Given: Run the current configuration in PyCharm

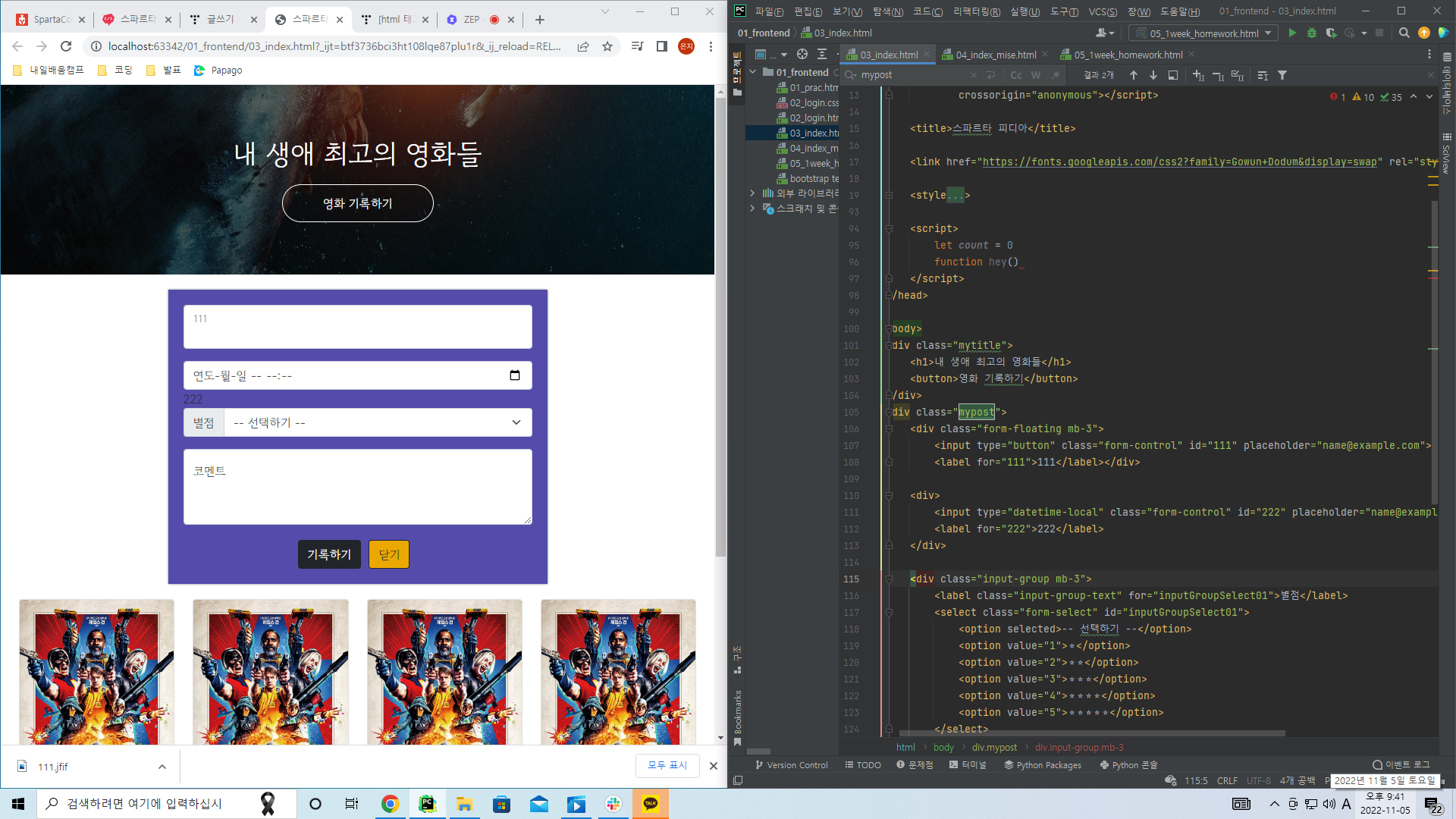Looking at the screenshot, I should [x=1292, y=33].
